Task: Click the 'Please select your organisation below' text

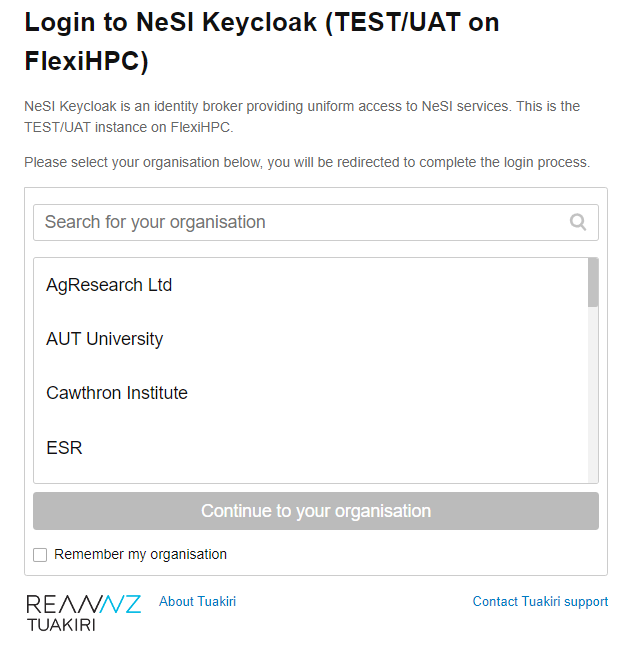Action: [307, 162]
